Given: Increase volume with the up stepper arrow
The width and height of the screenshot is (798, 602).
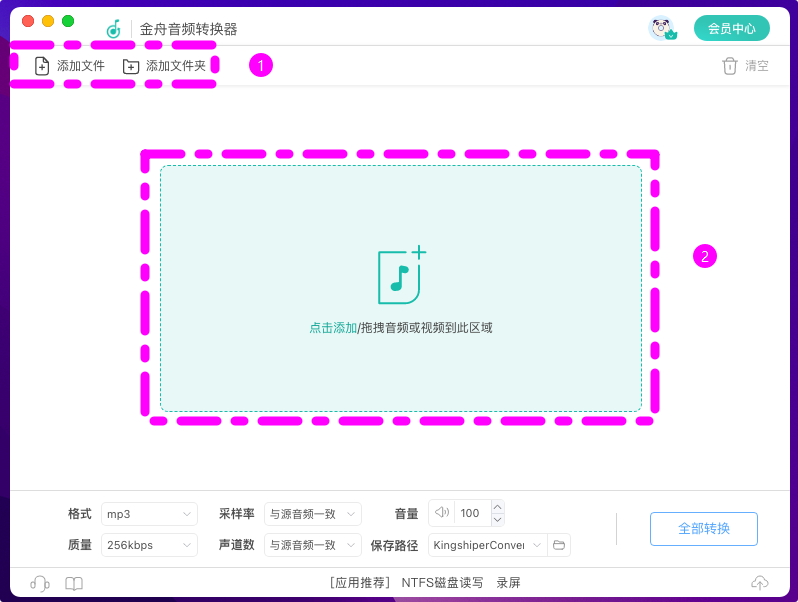Looking at the screenshot, I should (x=498, y=507).
